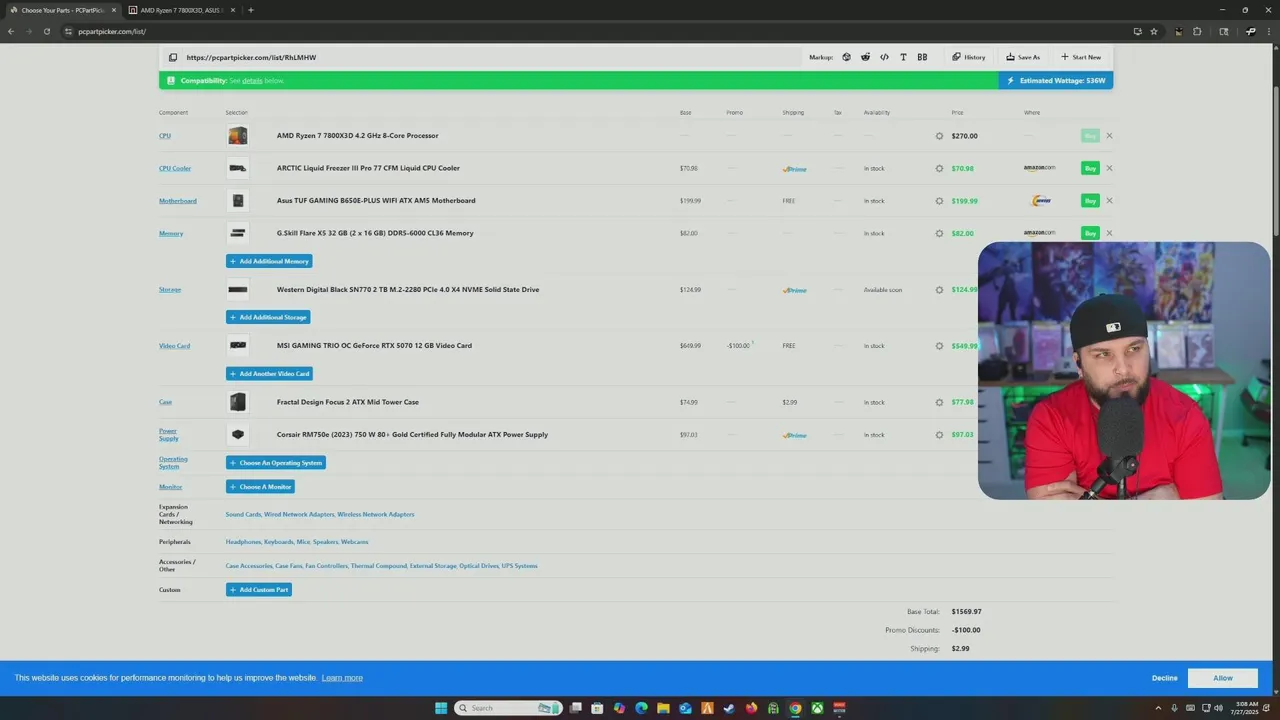The image size is (1280, 720).
Task: Open the Power Supply component link
Action: pos(169,435)
